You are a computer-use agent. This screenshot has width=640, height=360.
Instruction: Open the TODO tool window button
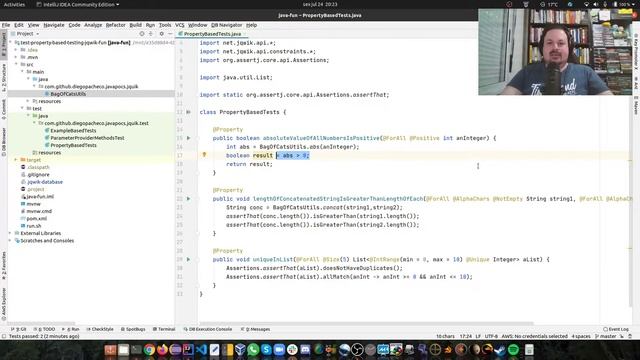[x=44, y=329]
